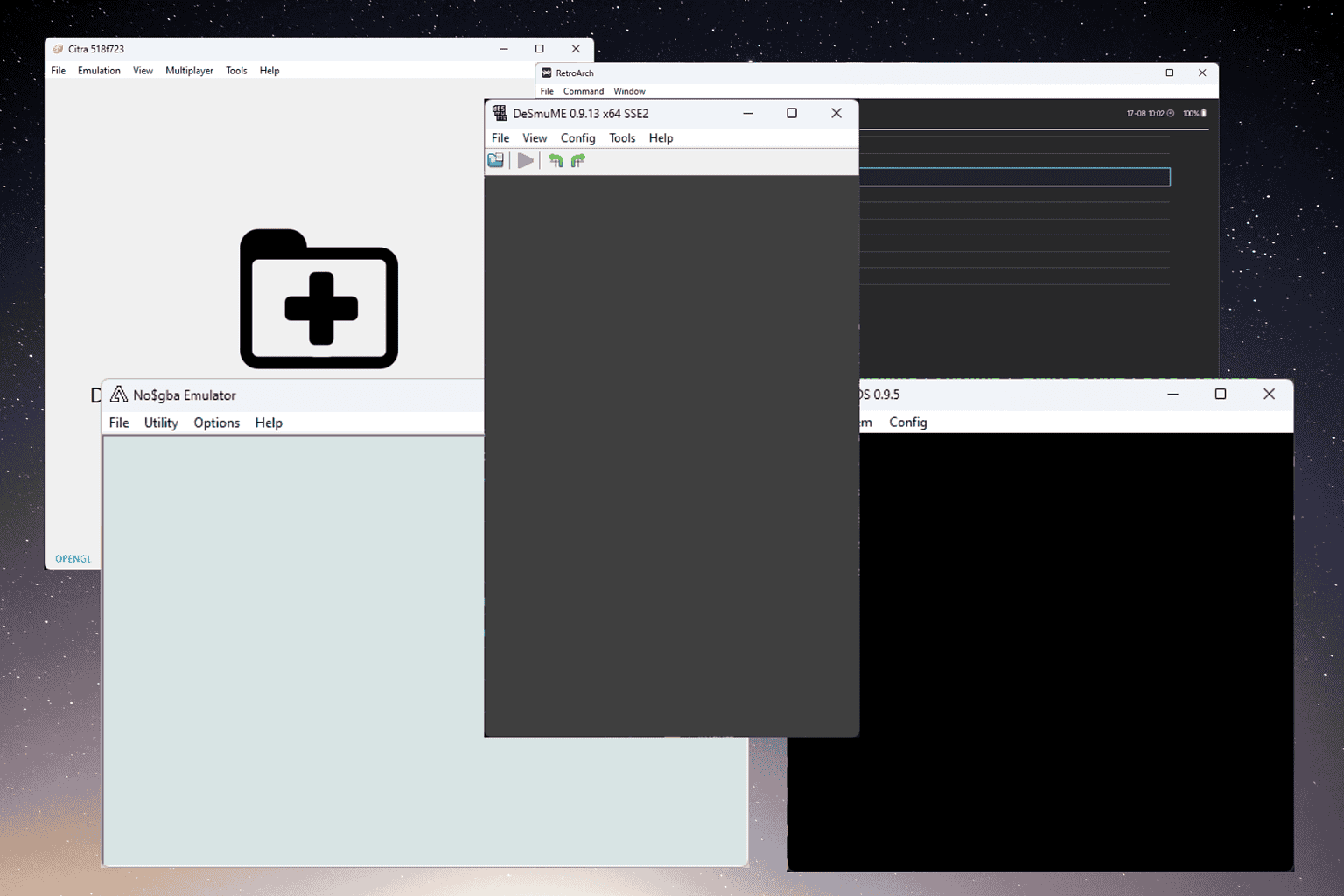Open the View menu in Citra
Screen dimensions: 1344x896
(143, 71)
